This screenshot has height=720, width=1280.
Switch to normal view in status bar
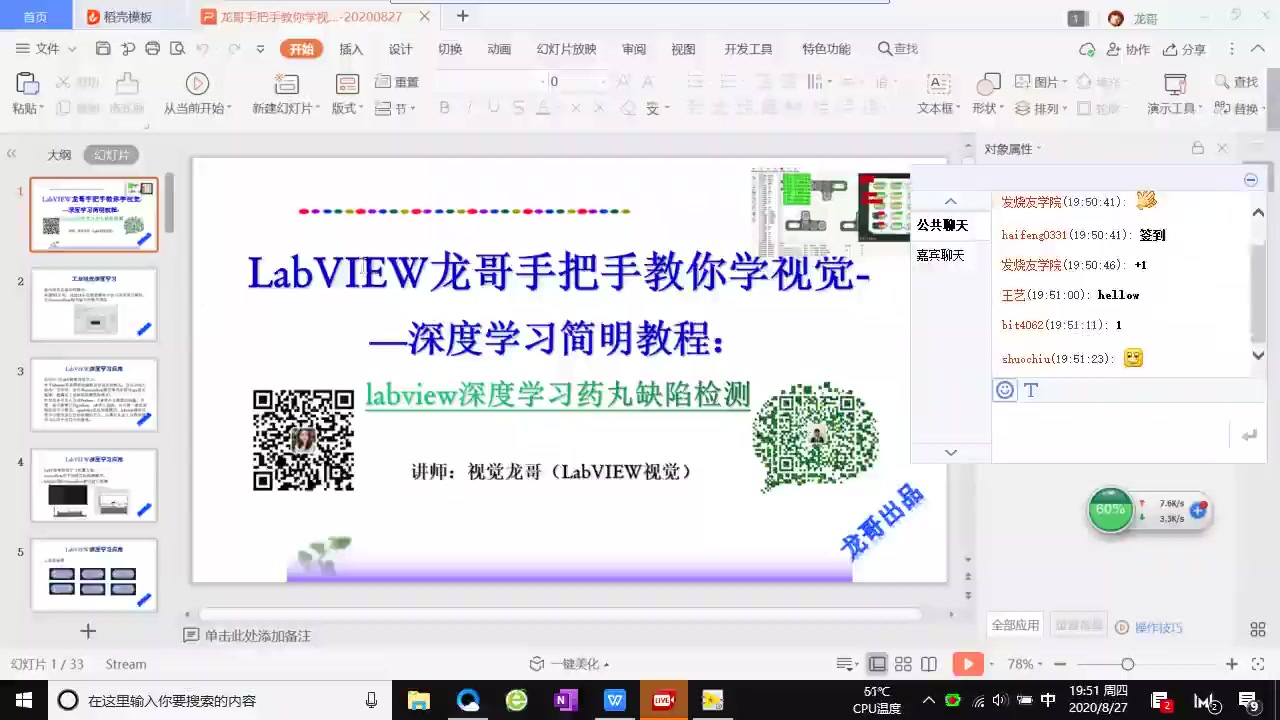(877, 664)
